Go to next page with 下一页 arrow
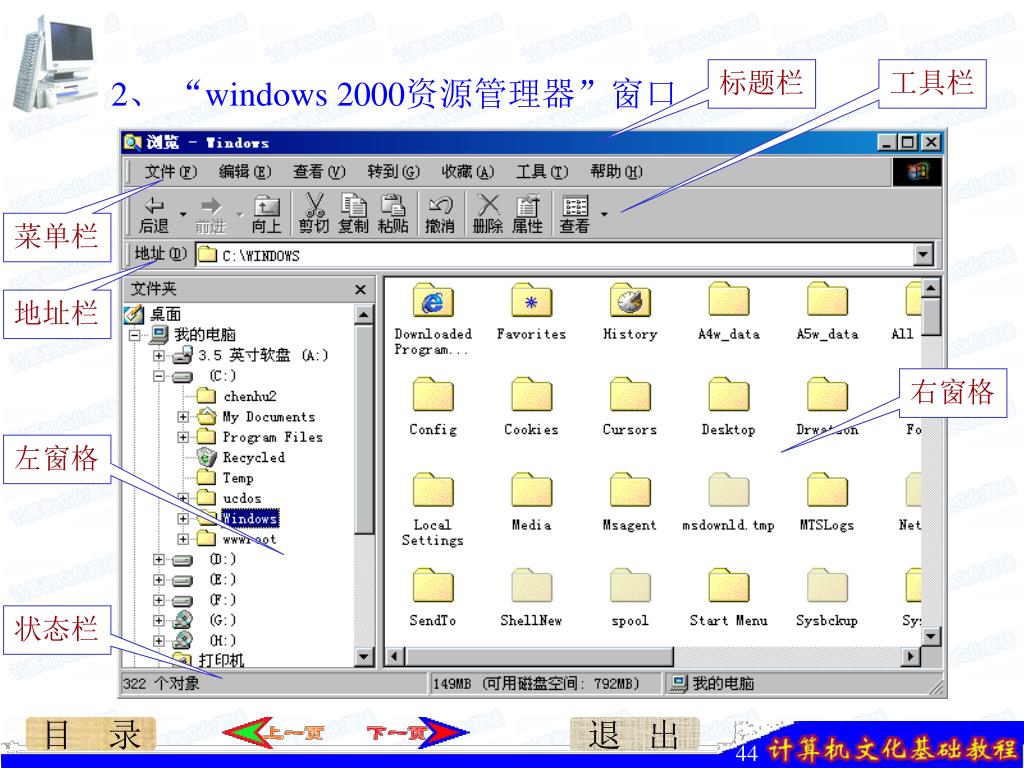Screen dimensions: 1024x768 (417, 732)
